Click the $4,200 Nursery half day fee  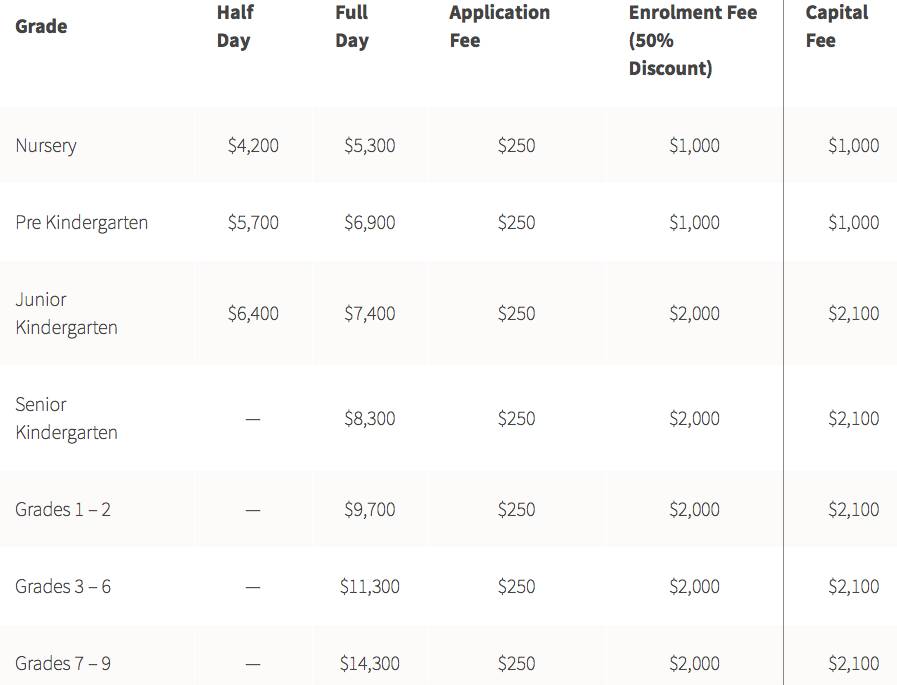(253, 146)
